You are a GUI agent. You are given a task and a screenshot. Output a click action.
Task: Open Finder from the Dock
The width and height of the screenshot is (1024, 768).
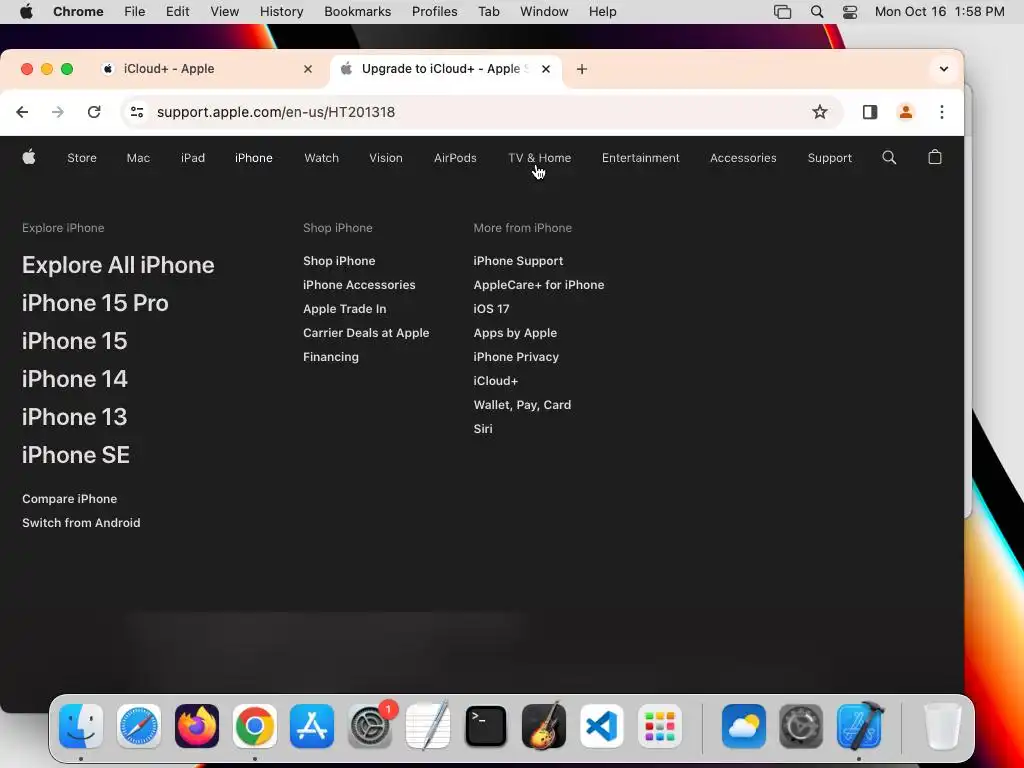pyautogui.click(x=81, y=726)
